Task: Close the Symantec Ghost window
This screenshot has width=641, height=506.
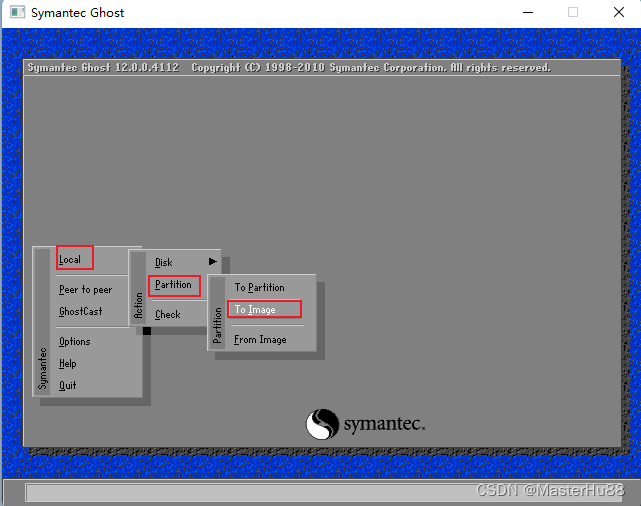Action: click(x=619, y=12)
